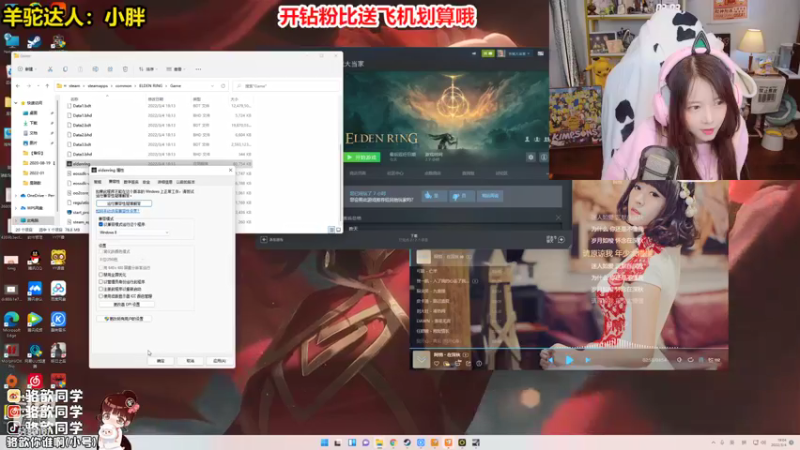Click Change settings for all users button
The width and height of the screenshot is (800, 450).
124,319
